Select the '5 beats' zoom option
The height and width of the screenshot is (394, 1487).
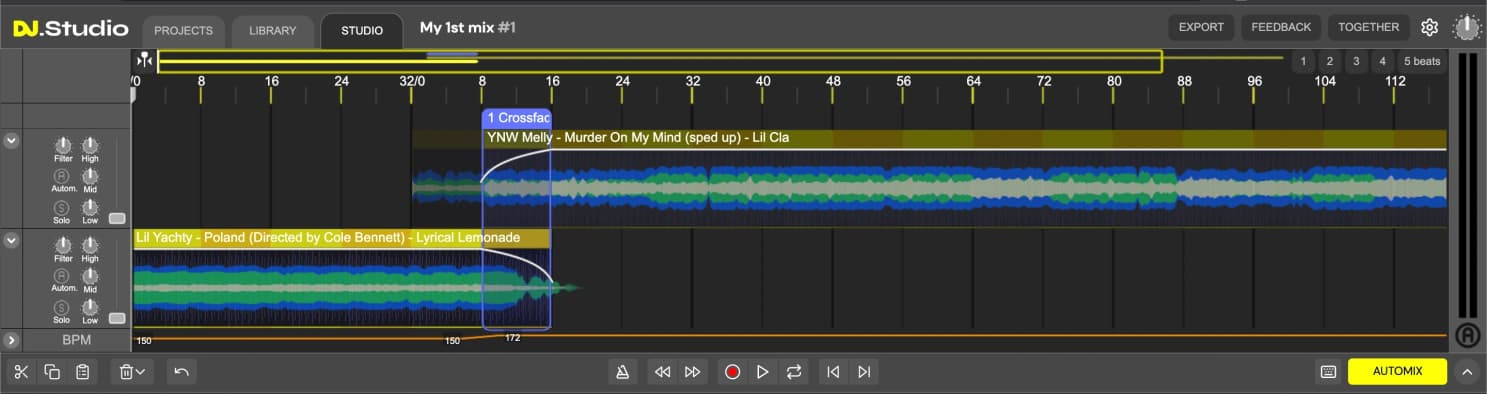coord(1422,61)
